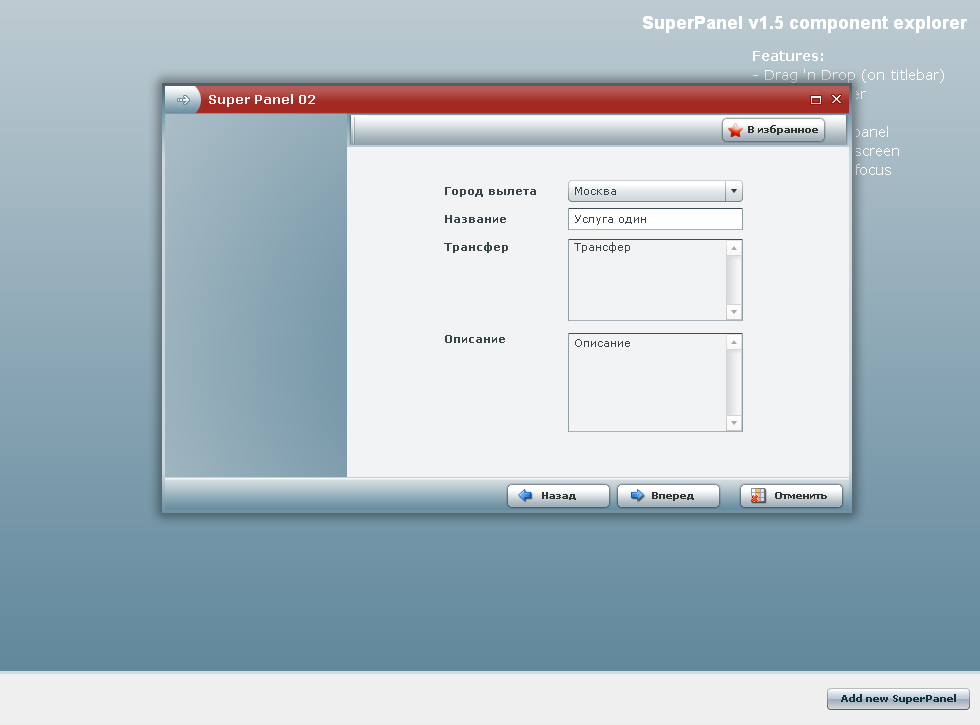
Task: Click Add new SuperPanel button
Action: (x=898, y=699)
